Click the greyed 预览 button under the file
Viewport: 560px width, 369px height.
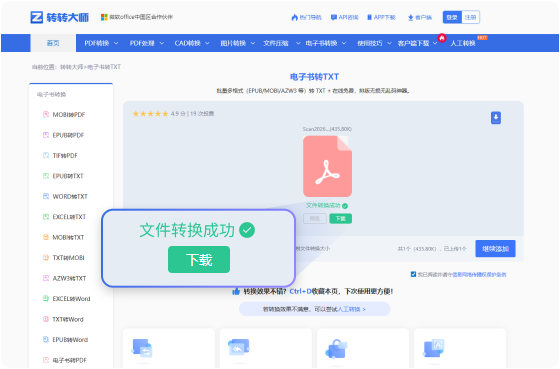pos(315,219)
